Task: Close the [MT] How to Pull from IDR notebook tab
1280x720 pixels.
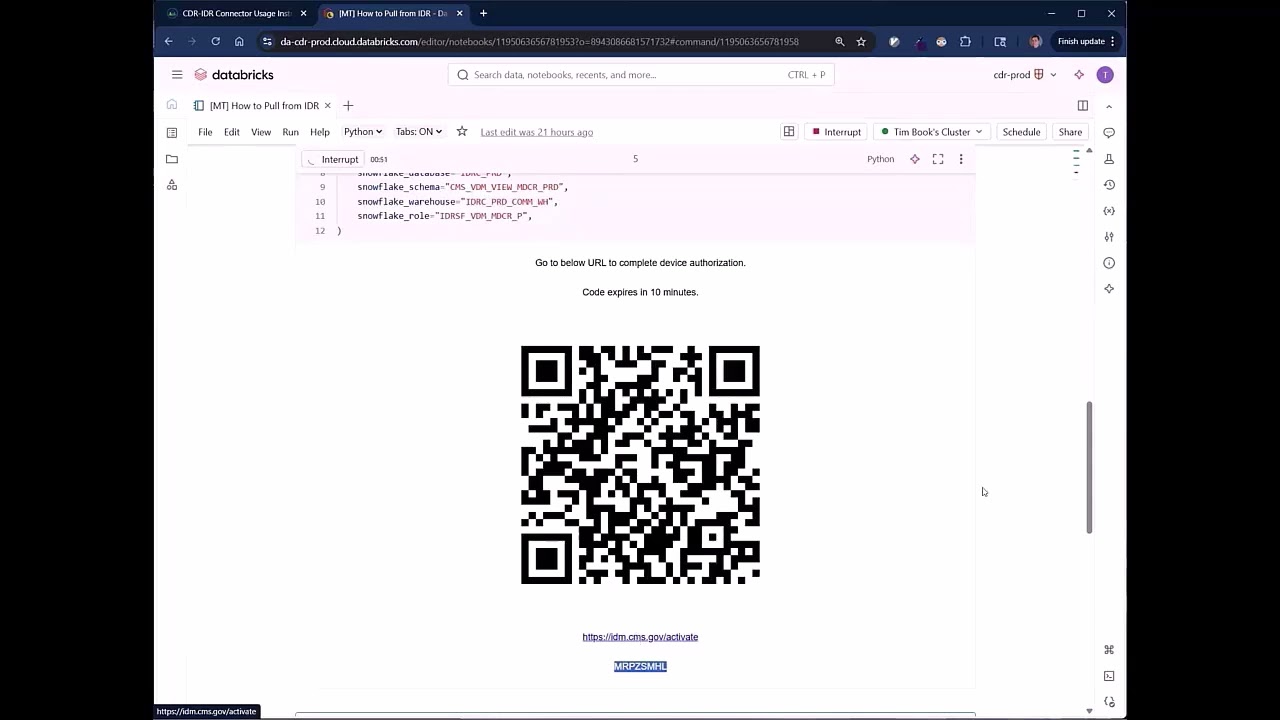Action: click(327, 105)
